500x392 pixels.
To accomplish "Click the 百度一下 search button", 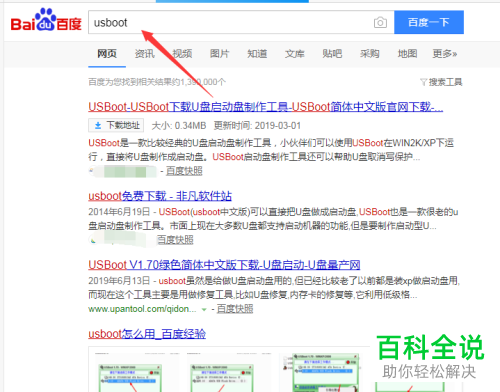I will [x=429, y=22].
